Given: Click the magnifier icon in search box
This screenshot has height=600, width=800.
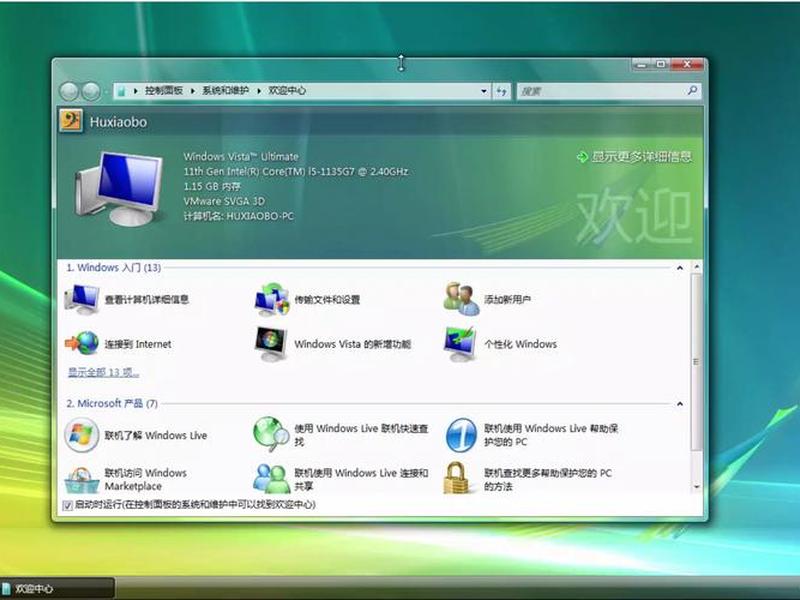Looking at the screenshot, I should tap(692, 90).
